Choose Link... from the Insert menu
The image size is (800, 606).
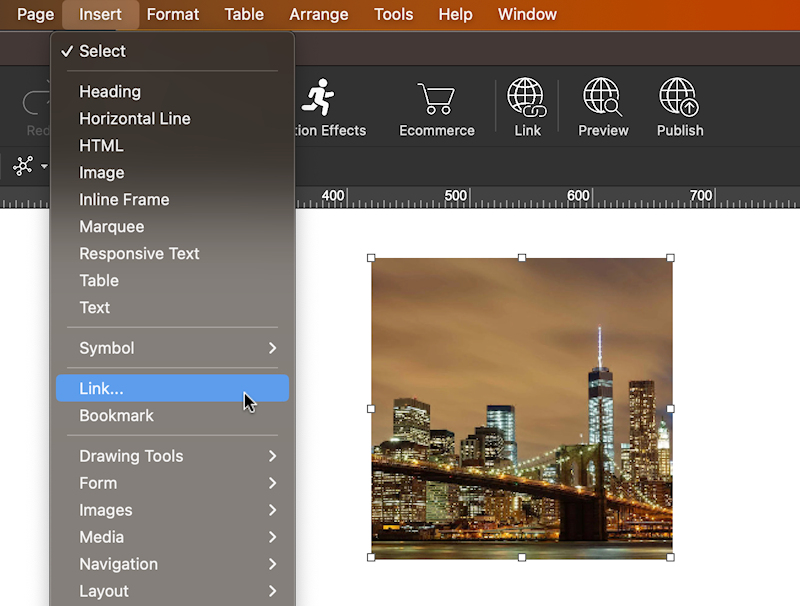coord(172,389)
